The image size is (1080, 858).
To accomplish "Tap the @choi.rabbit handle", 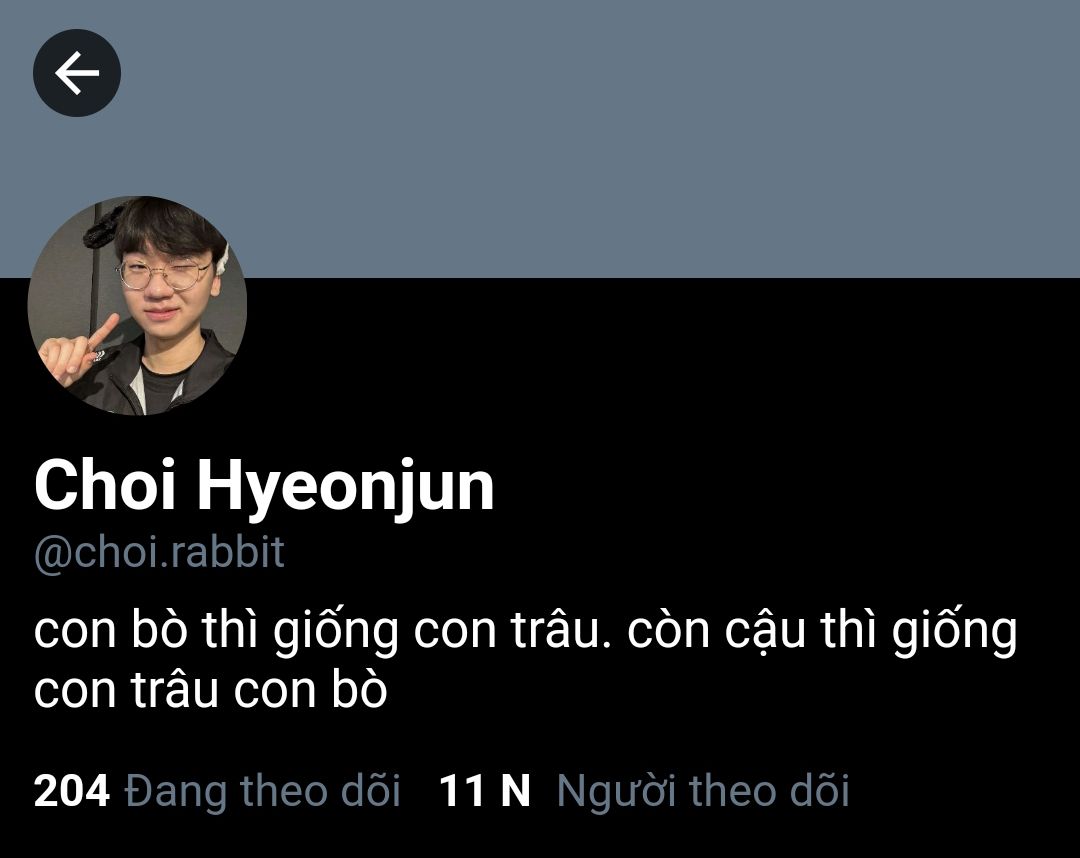I will pyautogui.click(x=159, y=552).
